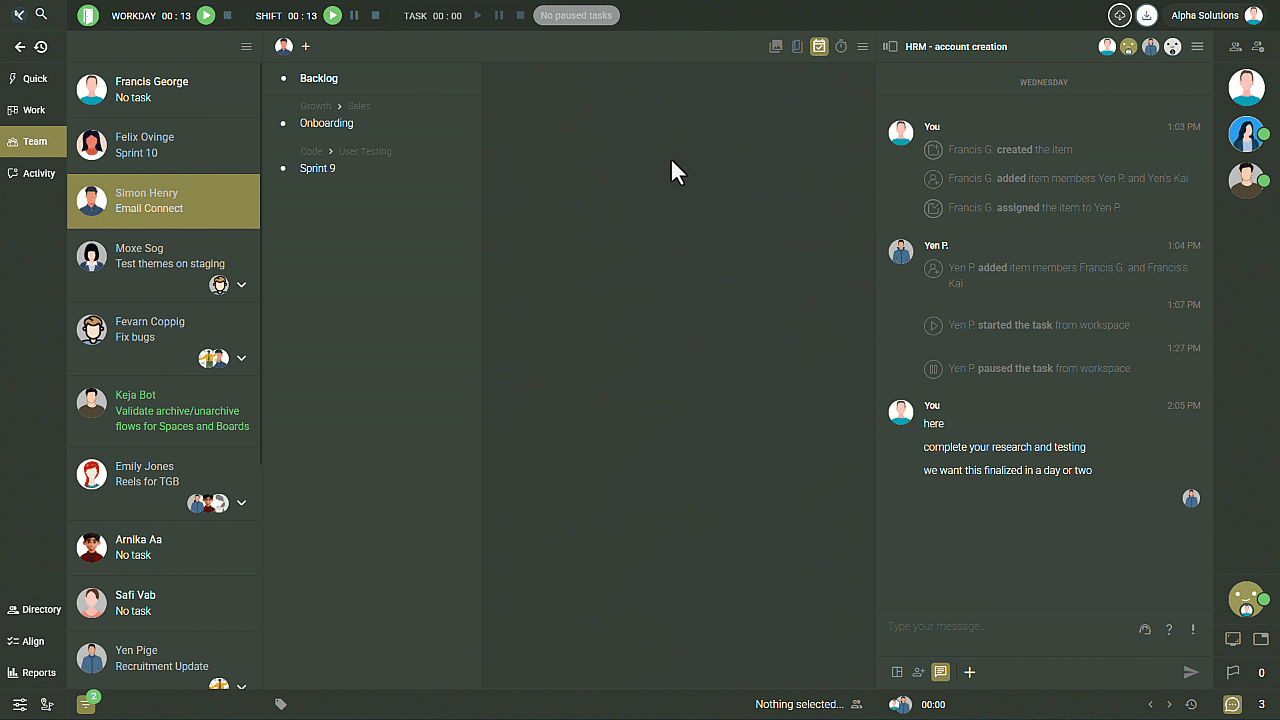Click the No paused tasks button
The height and width of the screenshot is (720, 1280).
point(576,15)
